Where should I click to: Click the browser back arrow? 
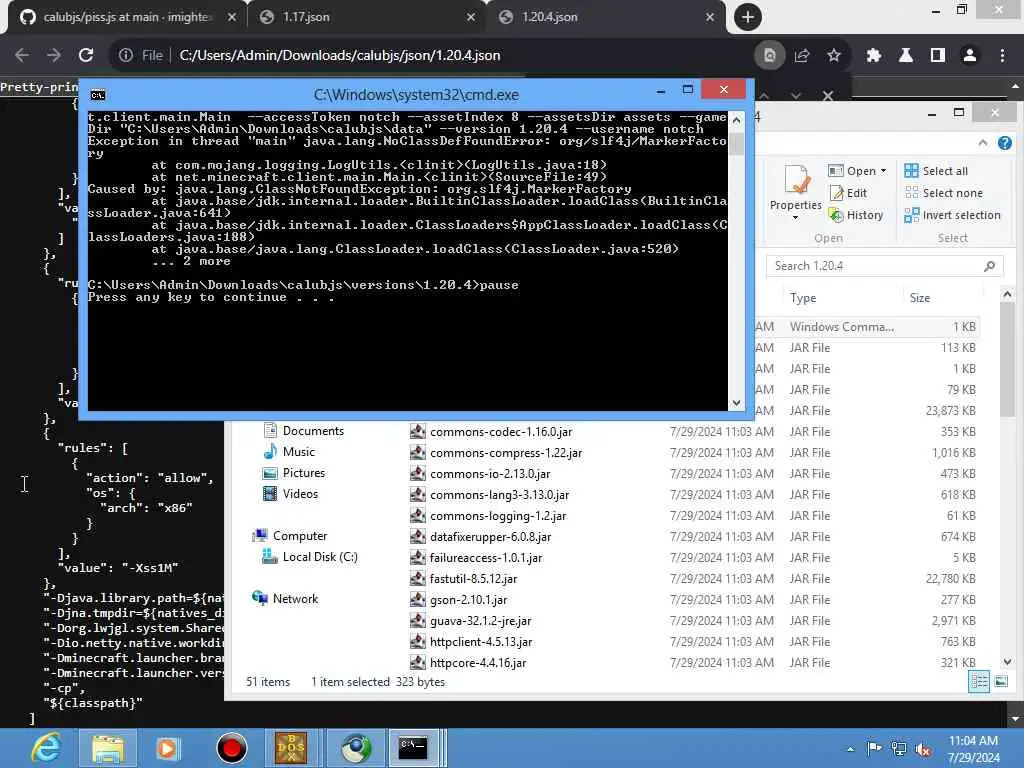click(x=22, y=56)
